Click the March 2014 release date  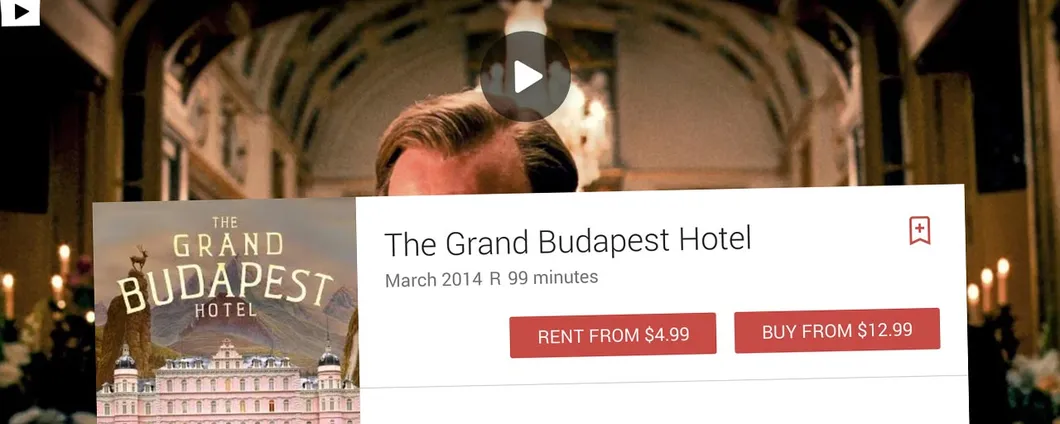click(433, 279)
